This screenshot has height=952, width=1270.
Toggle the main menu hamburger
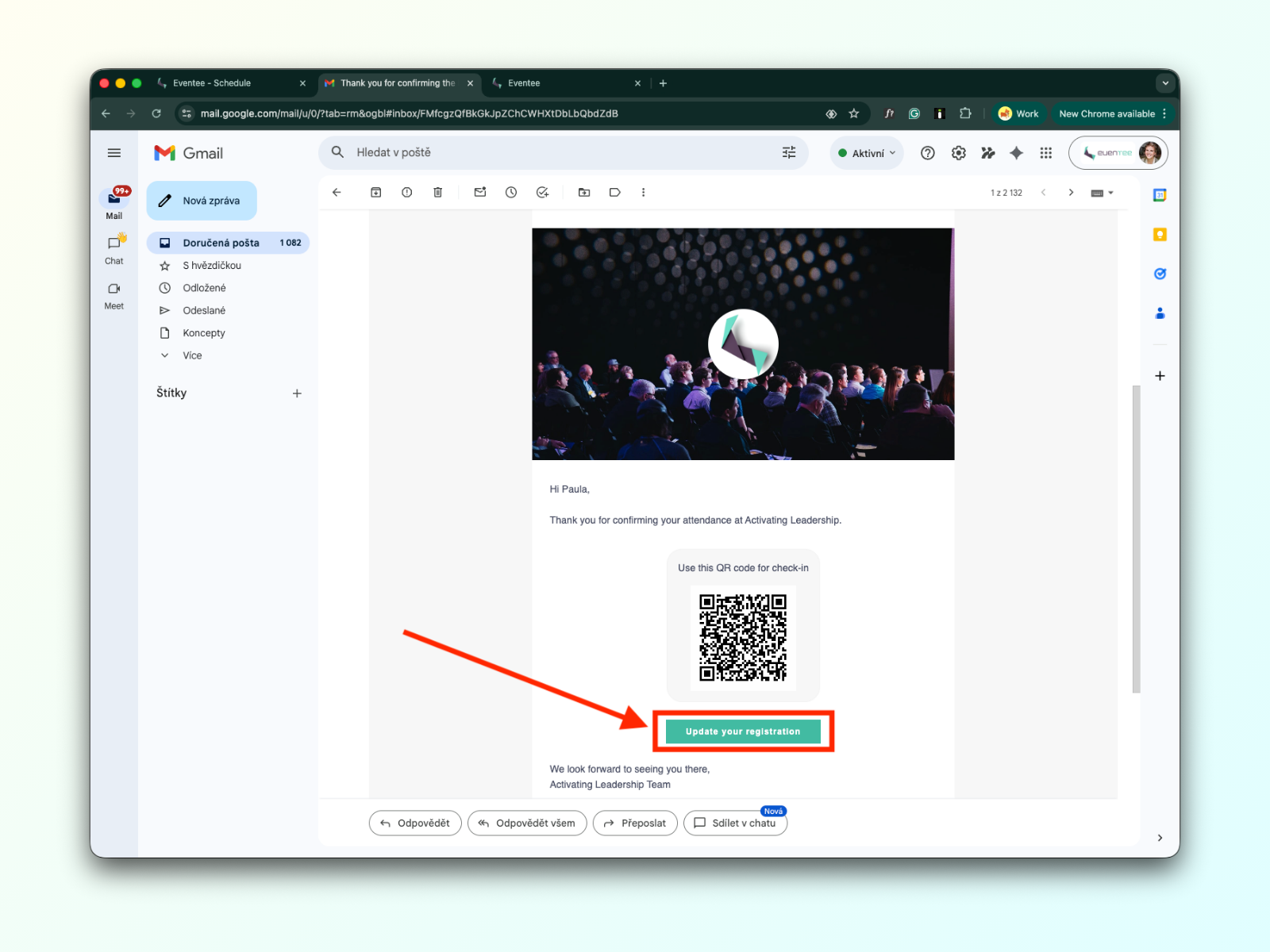point(114,153)
